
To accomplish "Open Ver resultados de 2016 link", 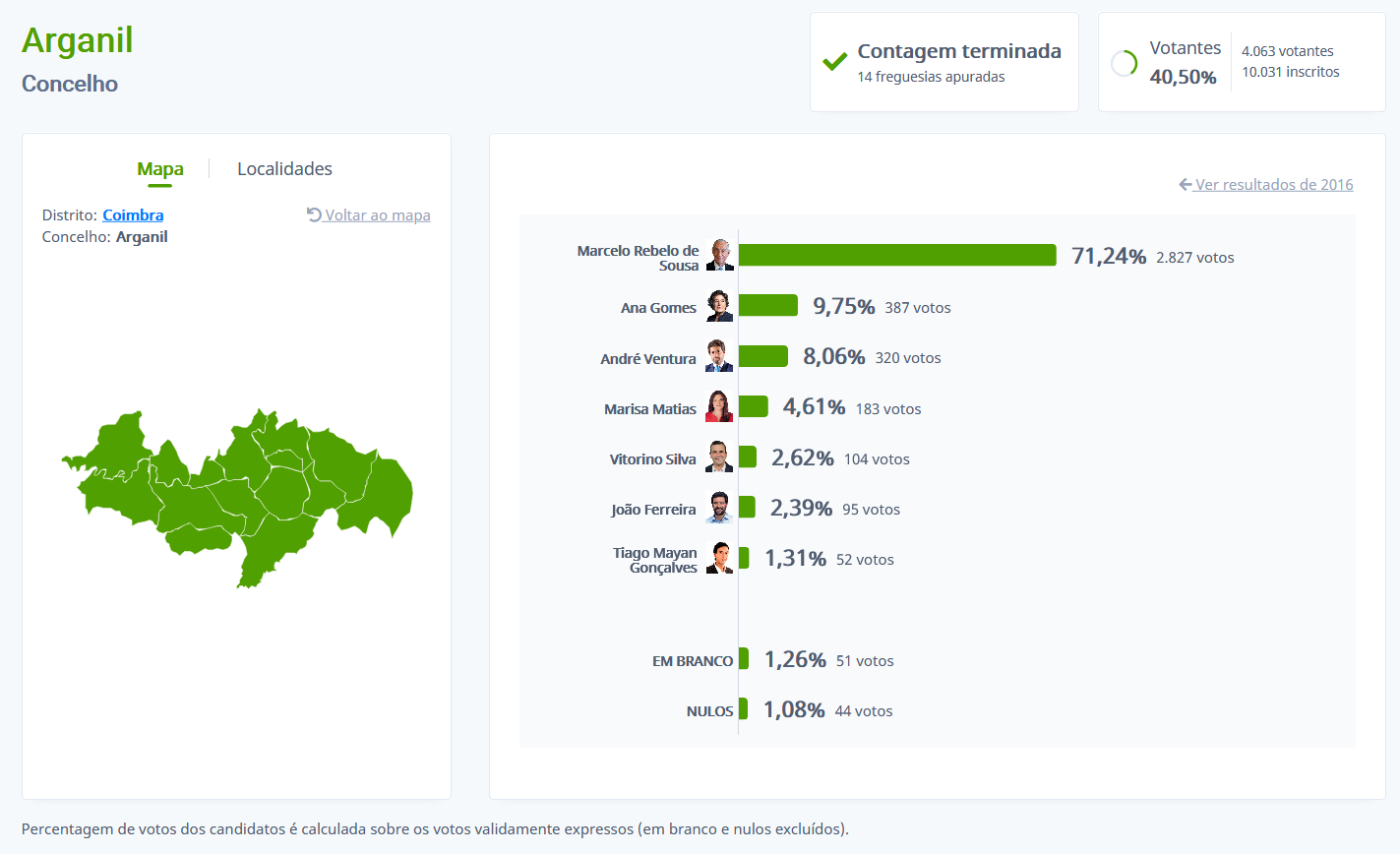I will [1274, 184].
